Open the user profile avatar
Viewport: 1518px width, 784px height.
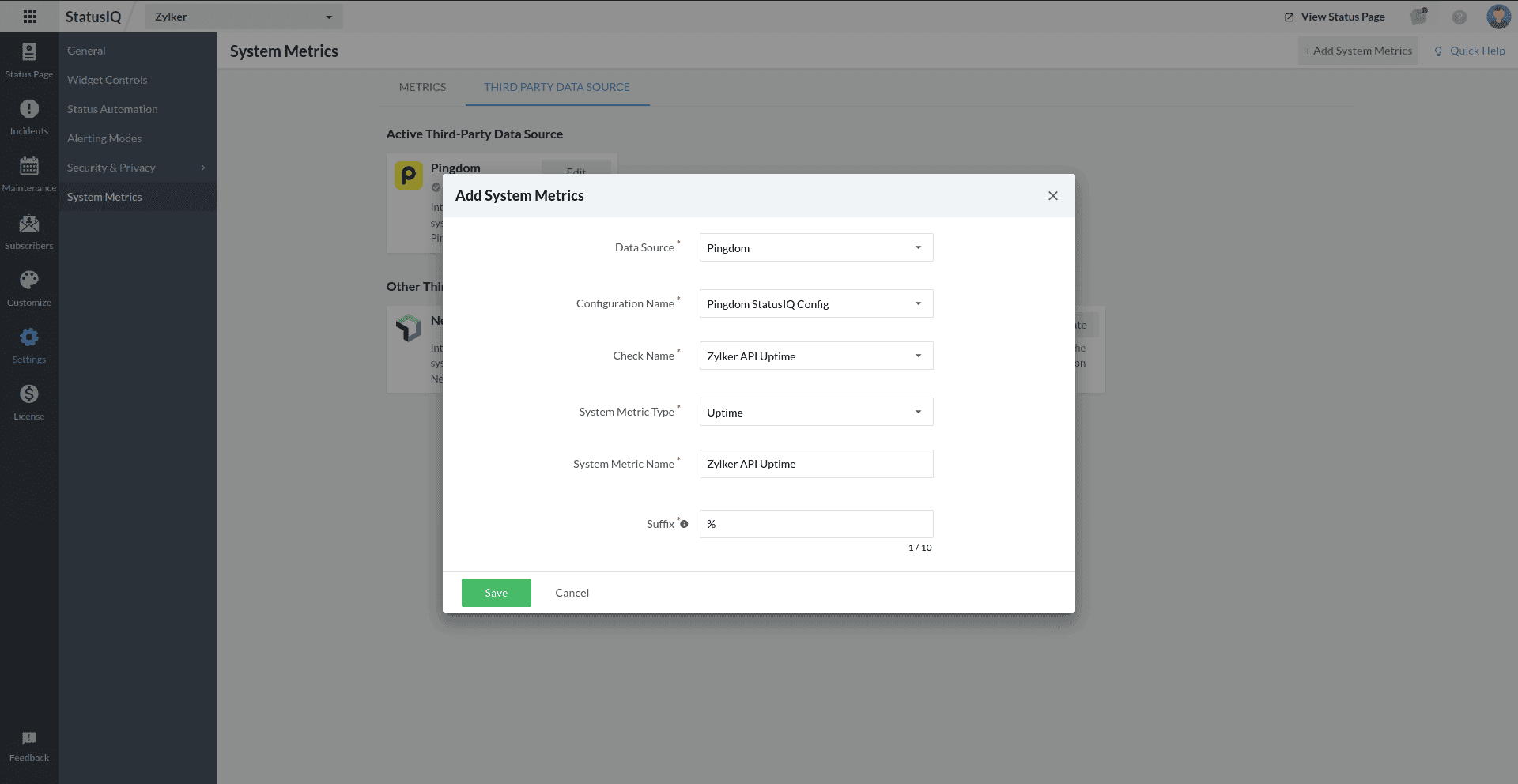(1498, 17)
